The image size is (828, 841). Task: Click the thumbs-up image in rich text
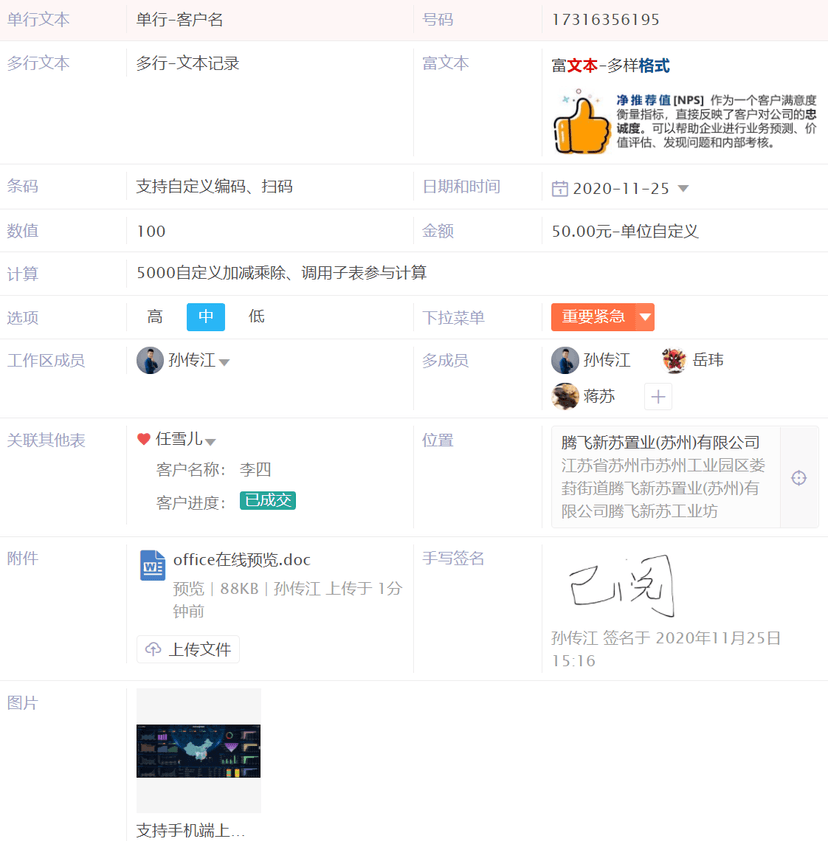pyautogui.click(x=582, y=123)
